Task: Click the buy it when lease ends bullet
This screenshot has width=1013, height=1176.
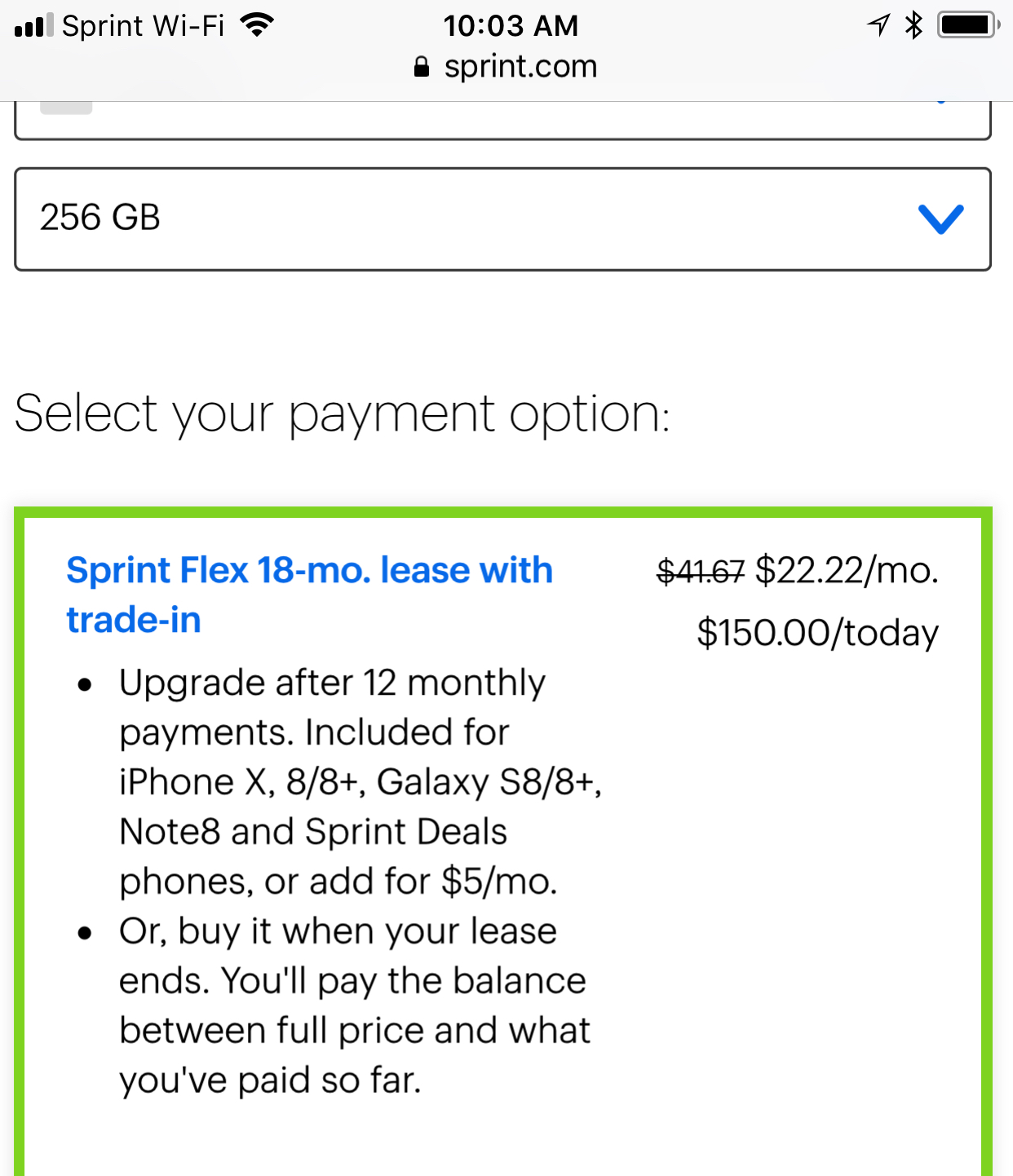Action: [x=352, y=1005]
